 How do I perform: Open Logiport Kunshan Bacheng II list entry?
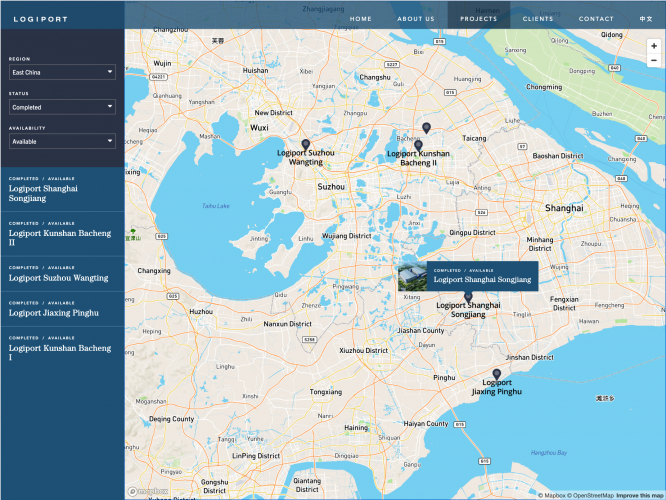tap(62, 234)
